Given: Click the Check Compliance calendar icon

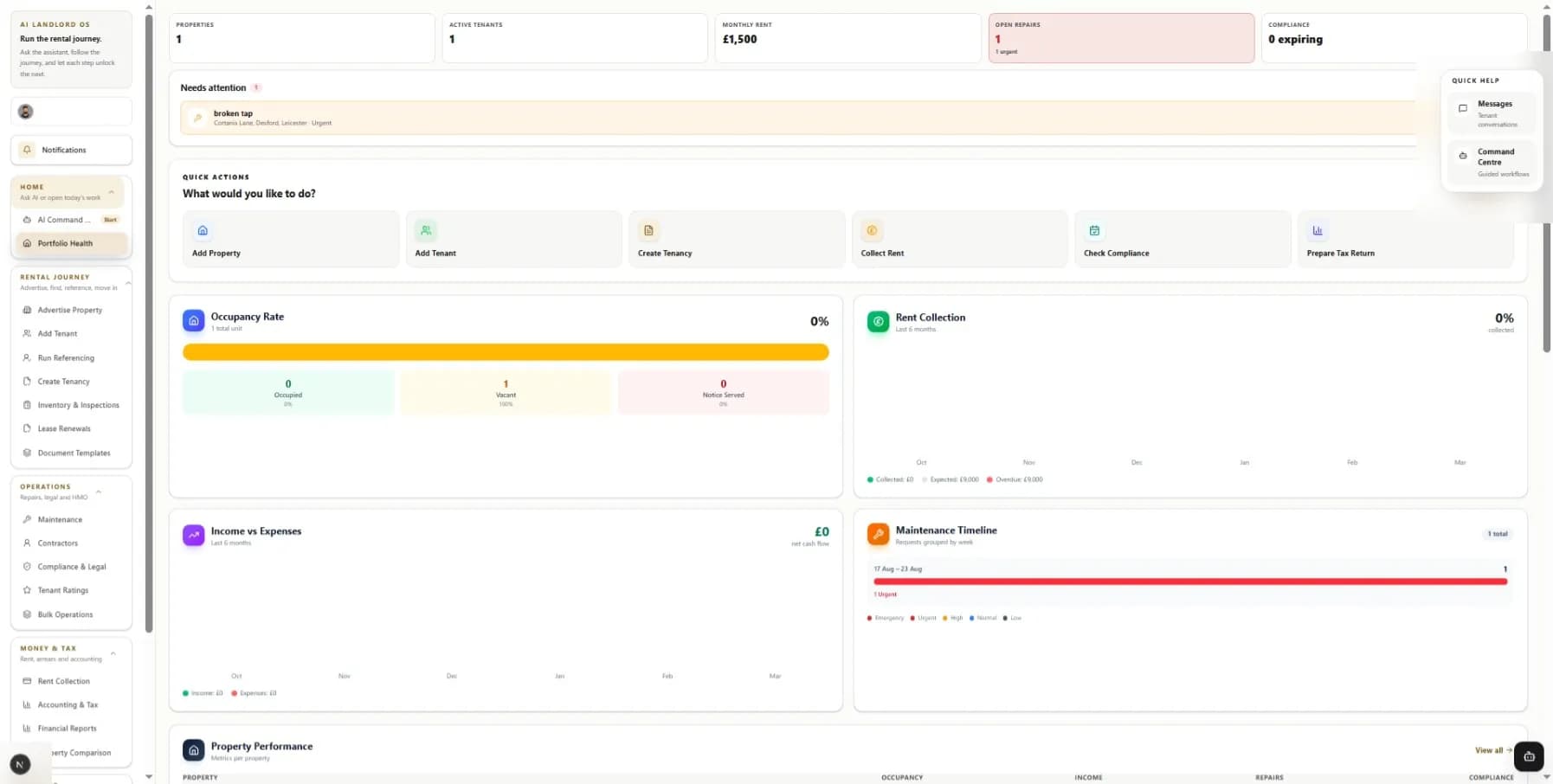Looking at the screenshot, I should 1094,230.
